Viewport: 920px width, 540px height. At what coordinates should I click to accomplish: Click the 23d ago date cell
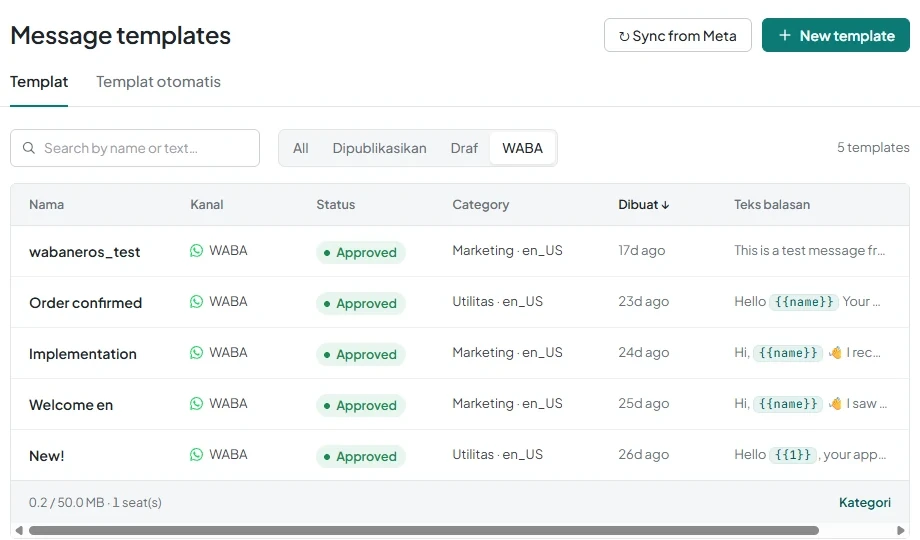[643, 302]
